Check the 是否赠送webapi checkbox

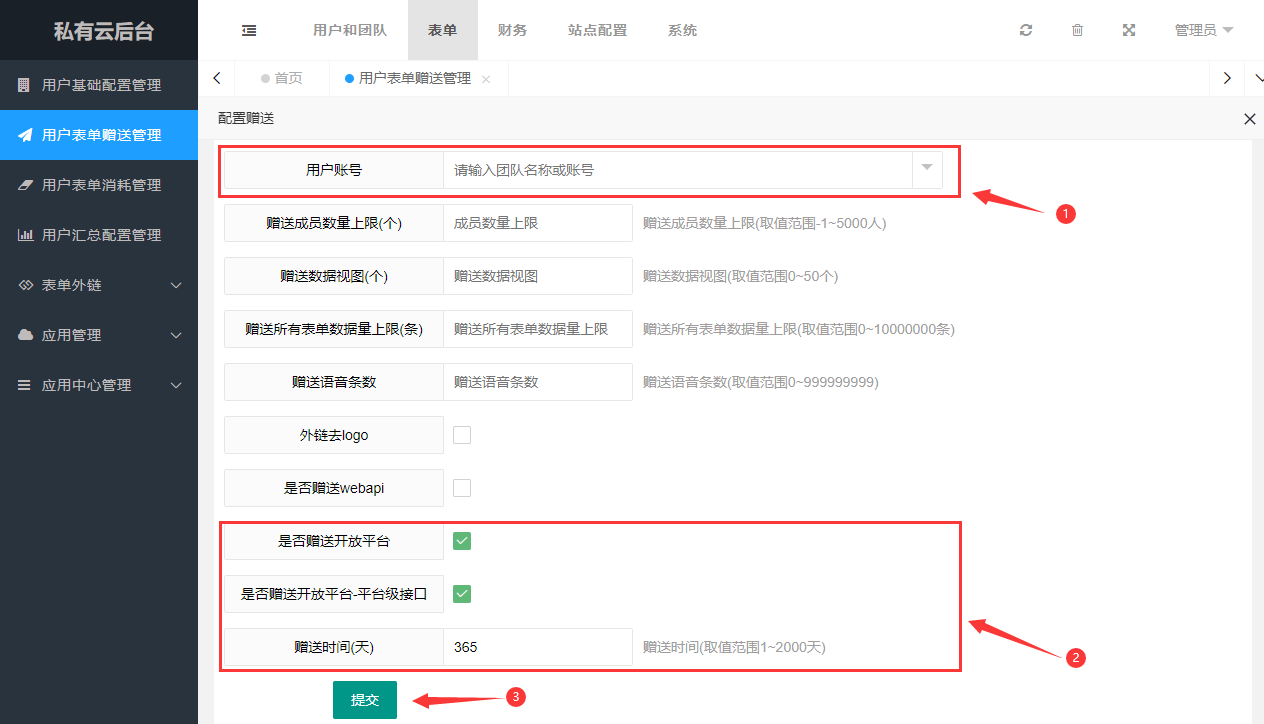tap(462, 488)
